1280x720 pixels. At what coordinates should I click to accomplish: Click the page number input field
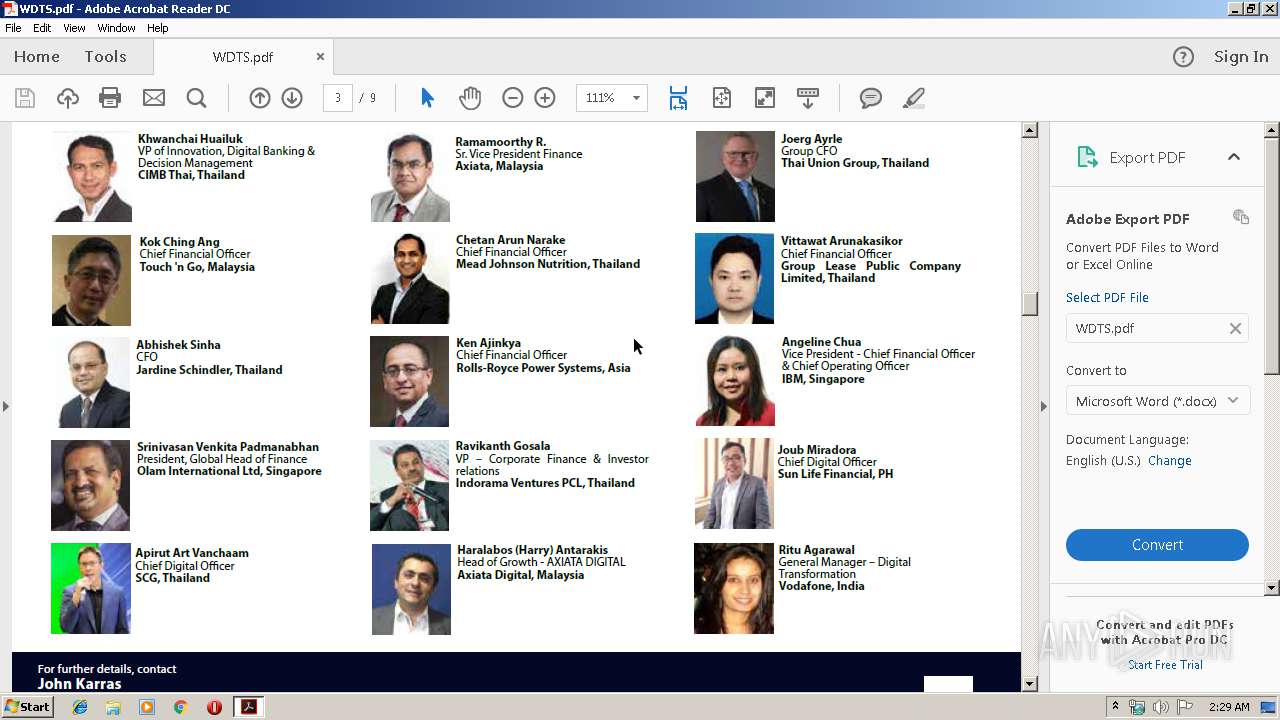click(x=338, y=98)
